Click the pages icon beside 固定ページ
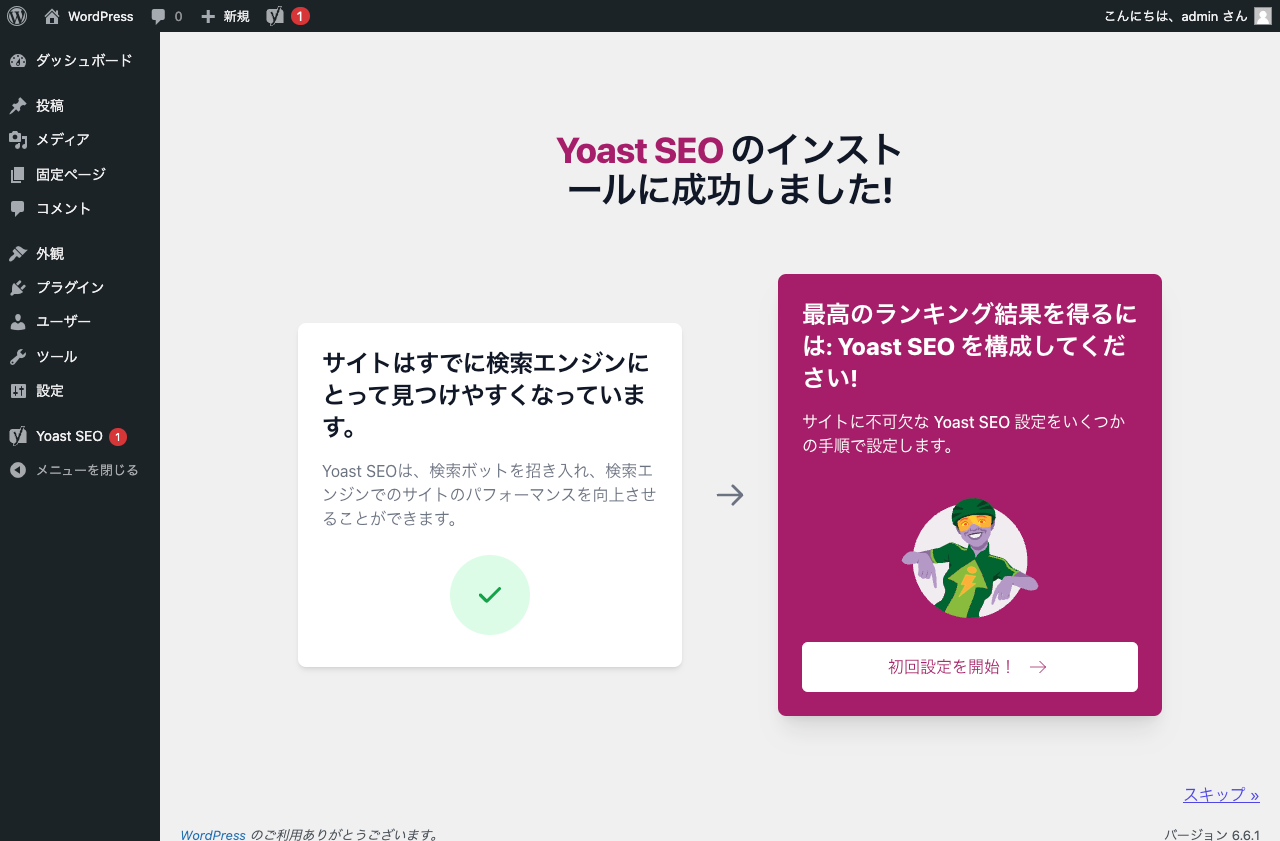1280x841 pixels. click(18, 175)
